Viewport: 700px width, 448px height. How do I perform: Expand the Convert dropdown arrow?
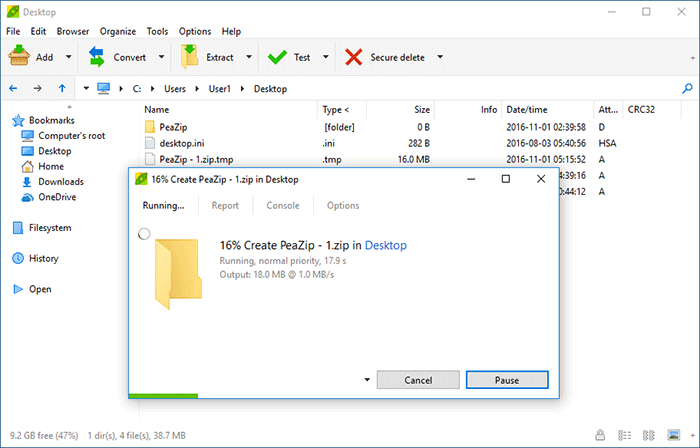click(162, 57)
